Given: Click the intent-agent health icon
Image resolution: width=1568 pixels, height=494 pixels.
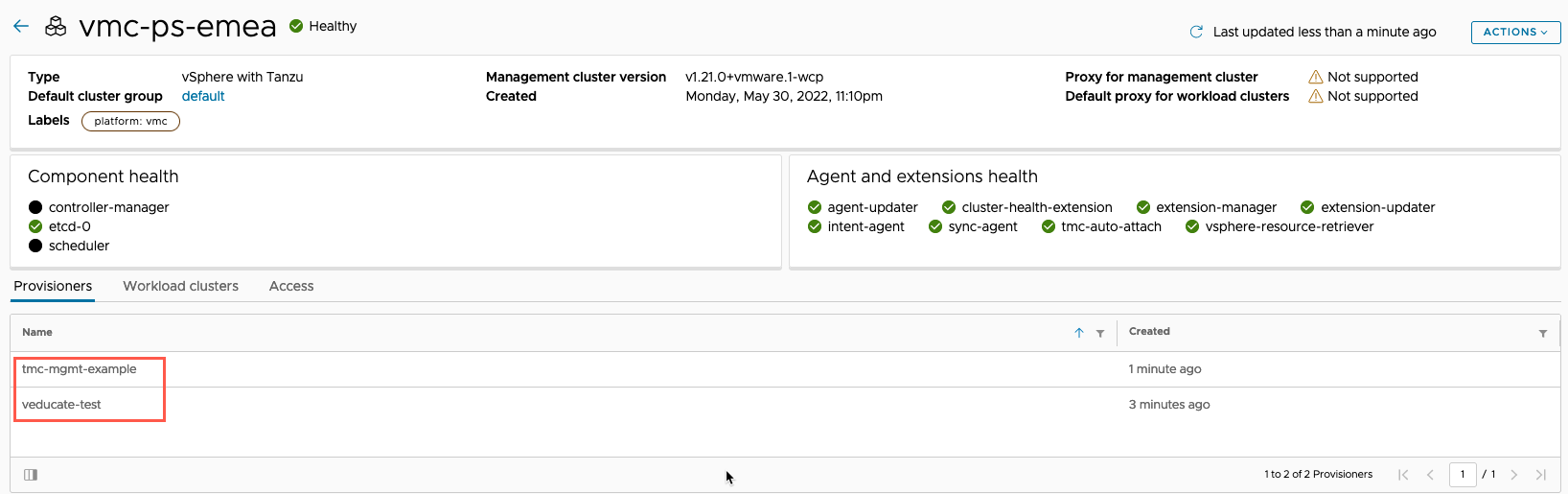Looking at the screenshot, I should point(815,226).
